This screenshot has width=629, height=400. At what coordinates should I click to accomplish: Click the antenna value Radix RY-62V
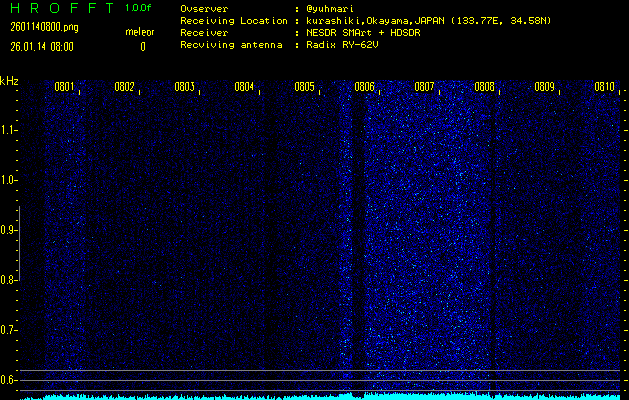[x=342, y=45]
